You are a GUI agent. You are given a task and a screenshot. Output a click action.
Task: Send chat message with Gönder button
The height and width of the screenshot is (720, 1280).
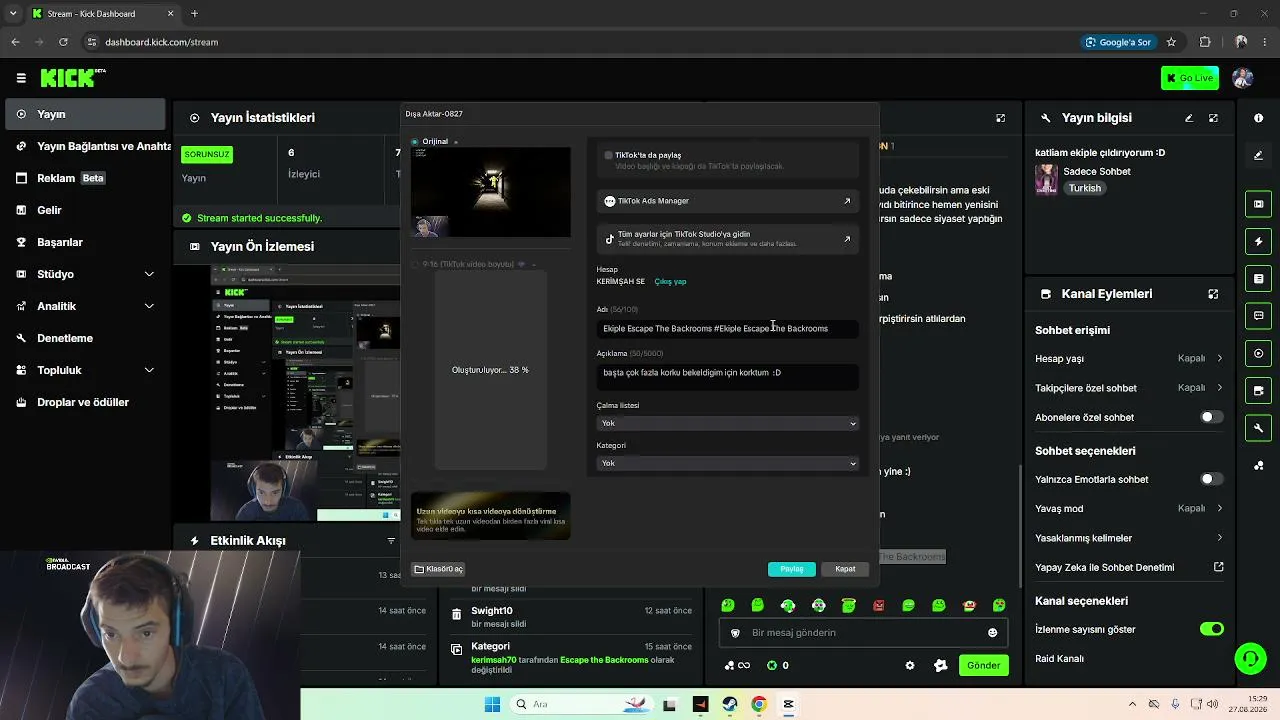983,666
